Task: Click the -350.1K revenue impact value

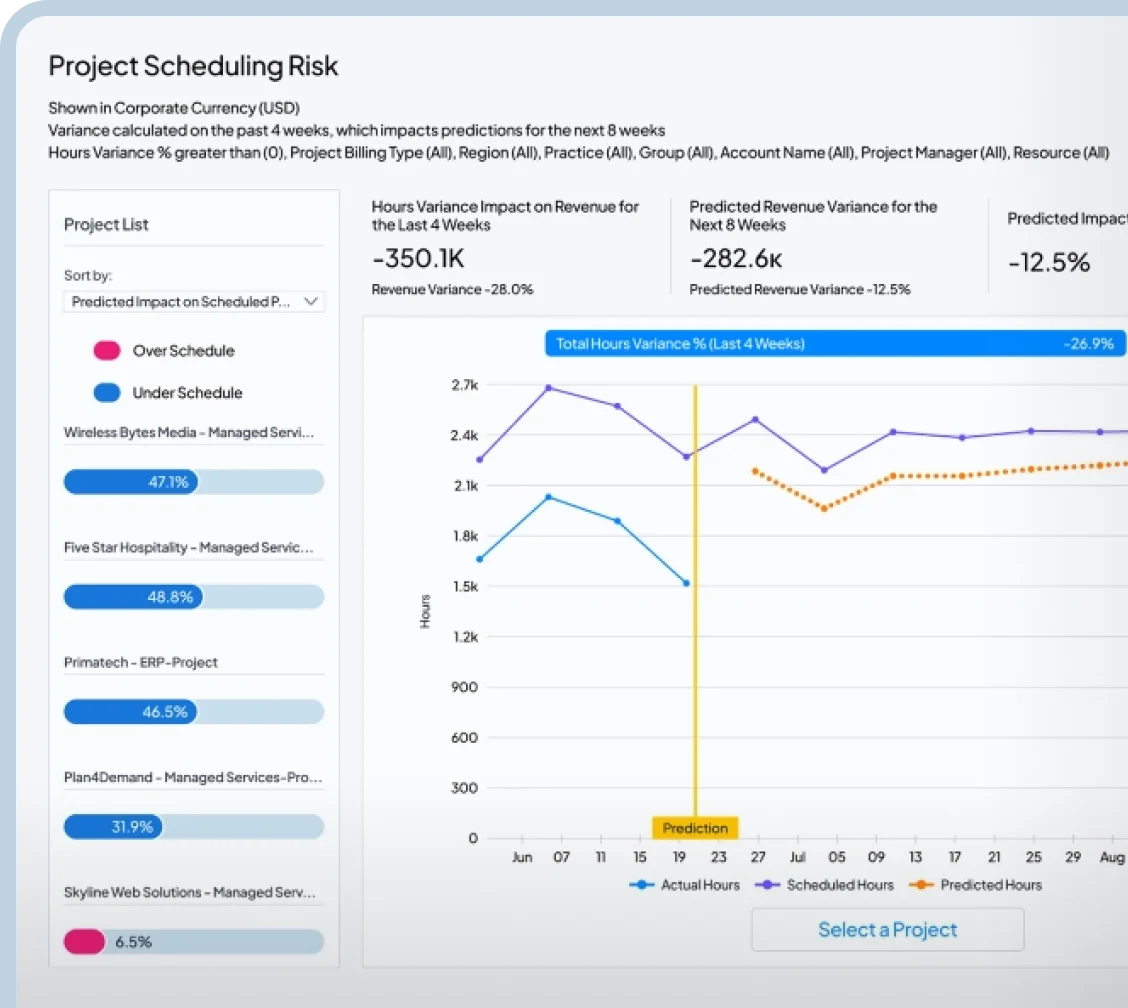Action: point(418,259)
